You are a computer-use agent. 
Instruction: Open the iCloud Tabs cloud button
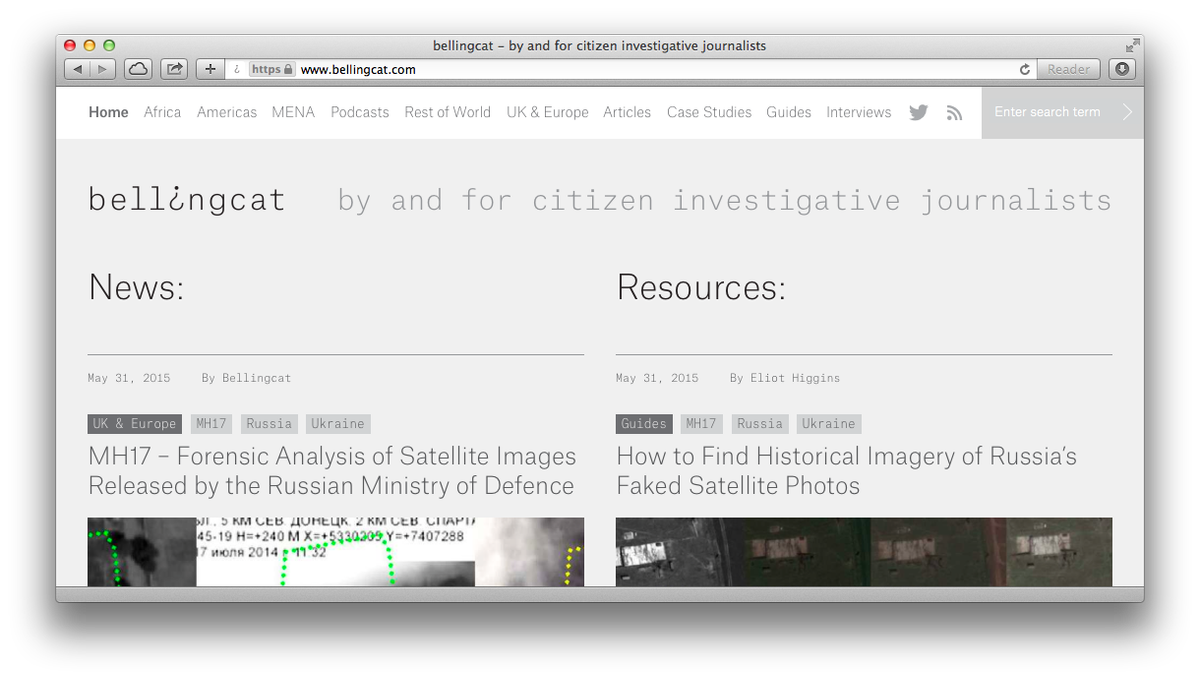pyautogui.click(x=138, y=69)
